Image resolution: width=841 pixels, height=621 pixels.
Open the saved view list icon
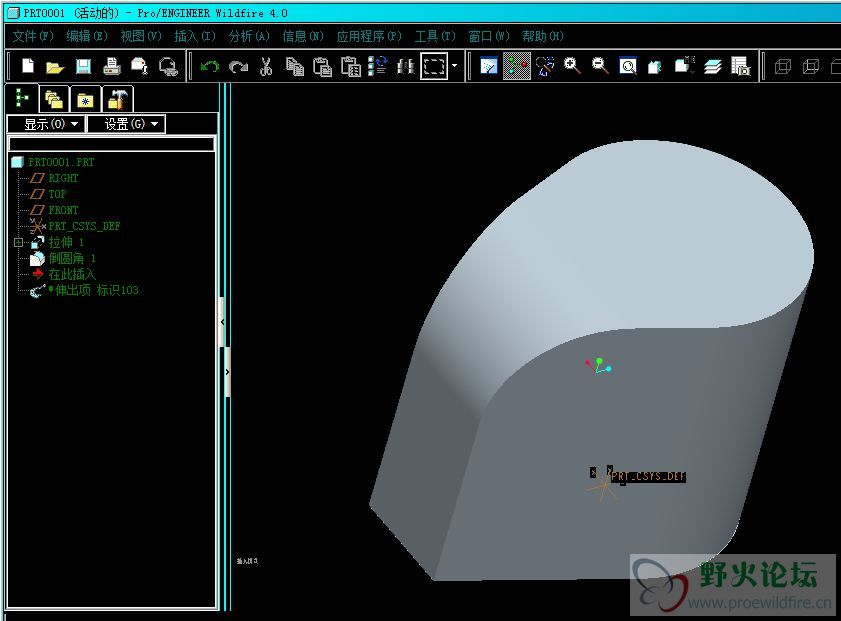point(685,66)
